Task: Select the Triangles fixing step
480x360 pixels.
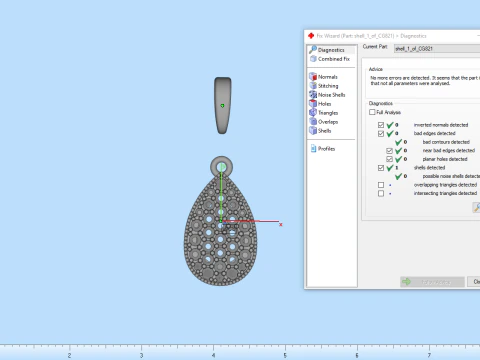Action: click(x=324, y=113)
